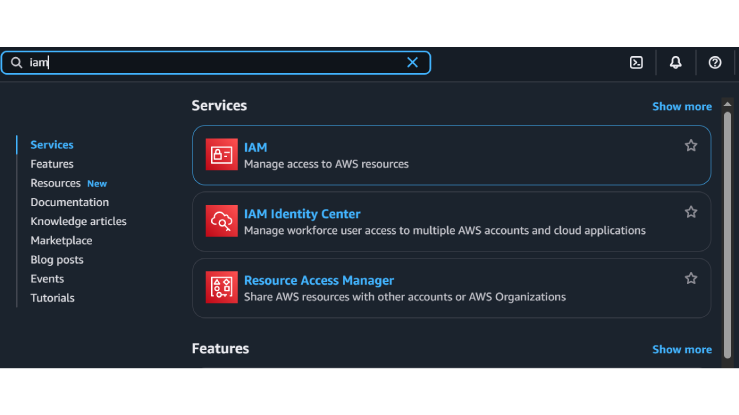
Task: Go to Documentation results category
Action: [x=69, y=202]
